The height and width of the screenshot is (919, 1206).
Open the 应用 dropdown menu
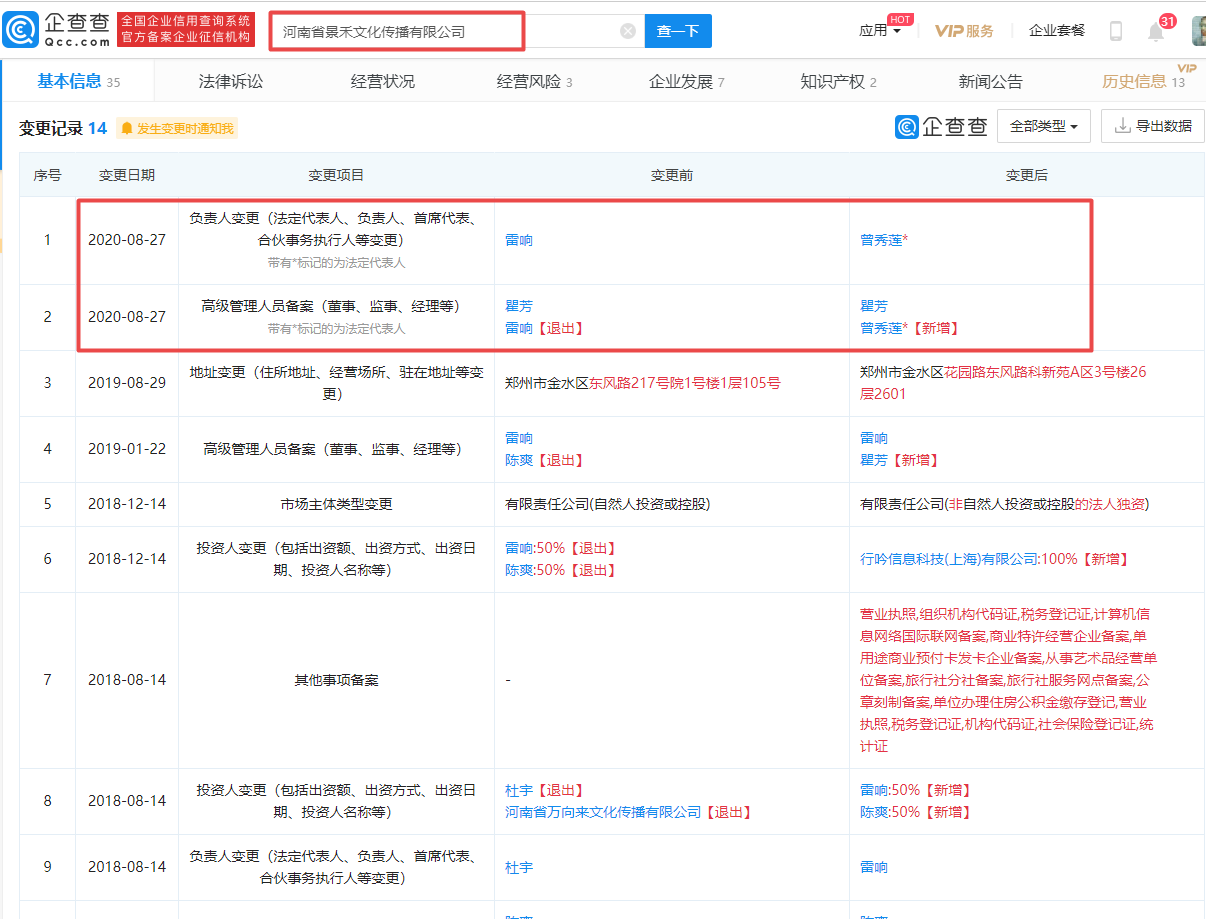(879, 31)
